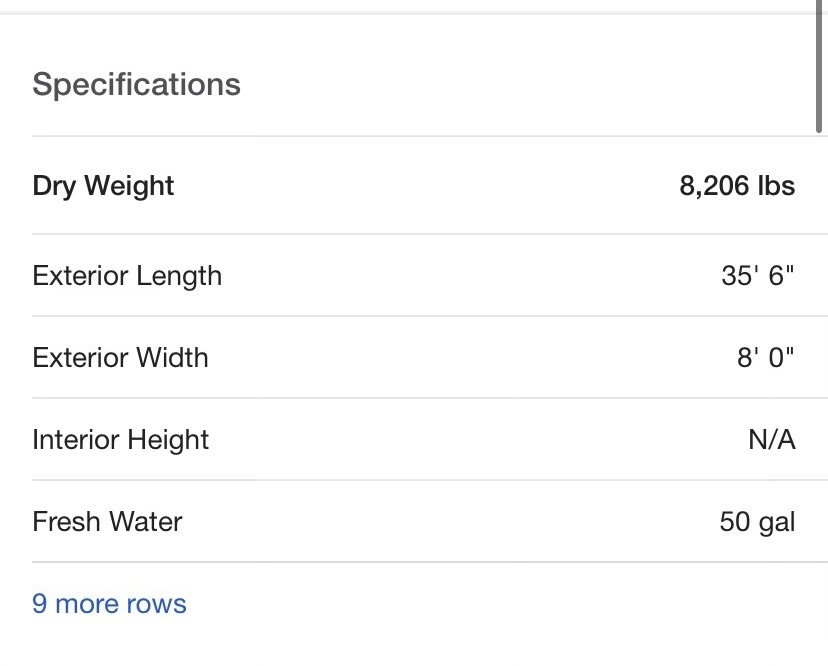Screen dimensions: 828x666
Task: Select the Interior Height label
Action: [120, 440]
